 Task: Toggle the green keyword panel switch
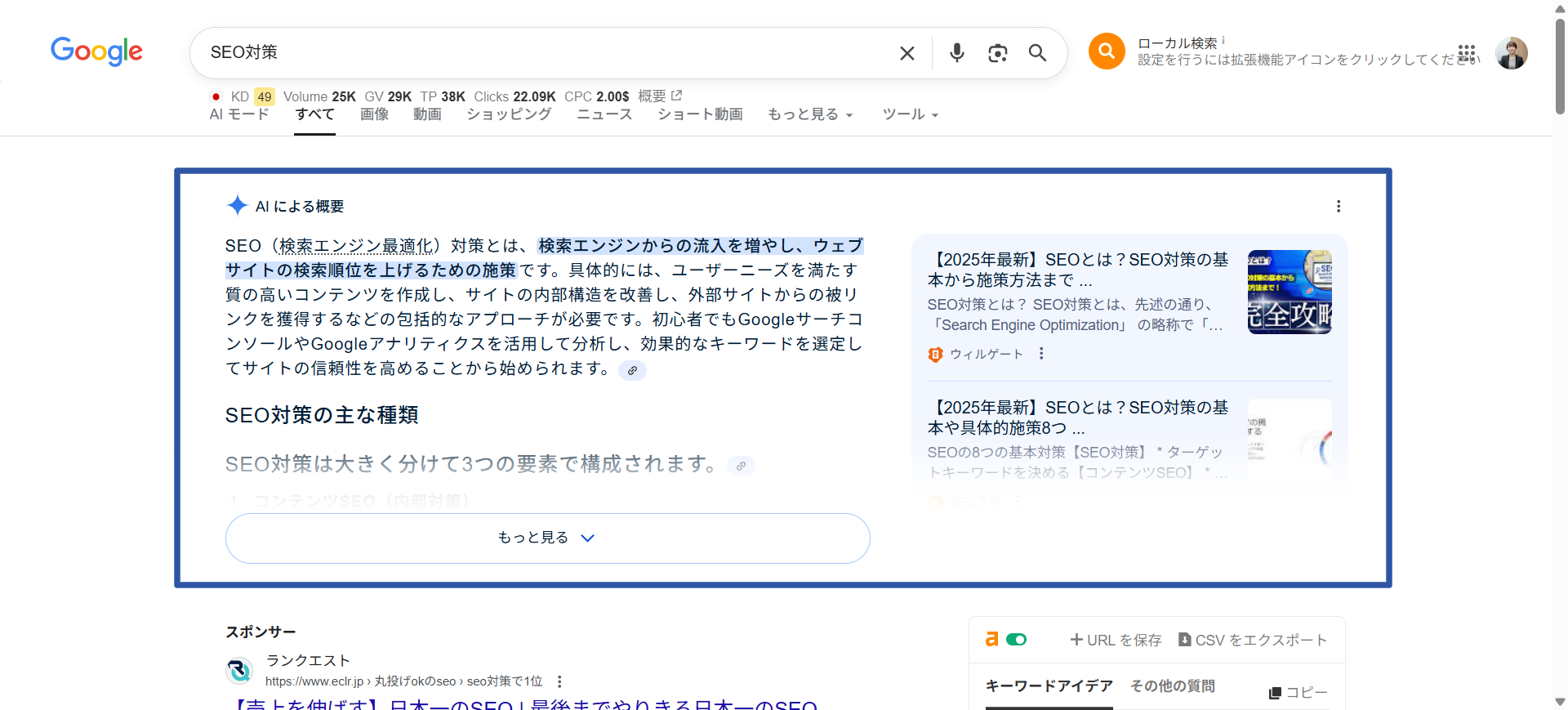[1016, 640]
